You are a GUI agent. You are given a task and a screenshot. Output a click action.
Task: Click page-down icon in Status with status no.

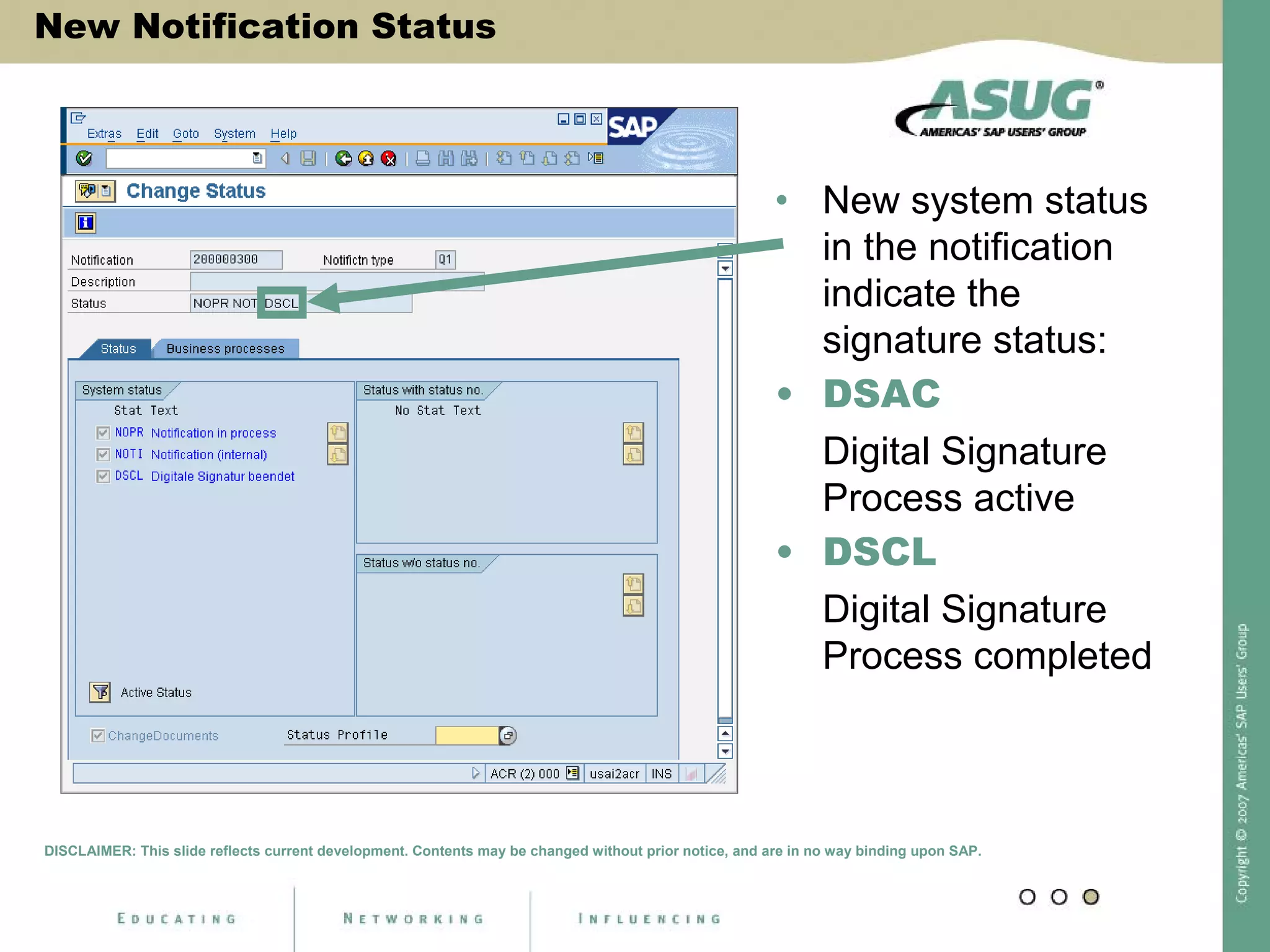click(x=633, y=455)
